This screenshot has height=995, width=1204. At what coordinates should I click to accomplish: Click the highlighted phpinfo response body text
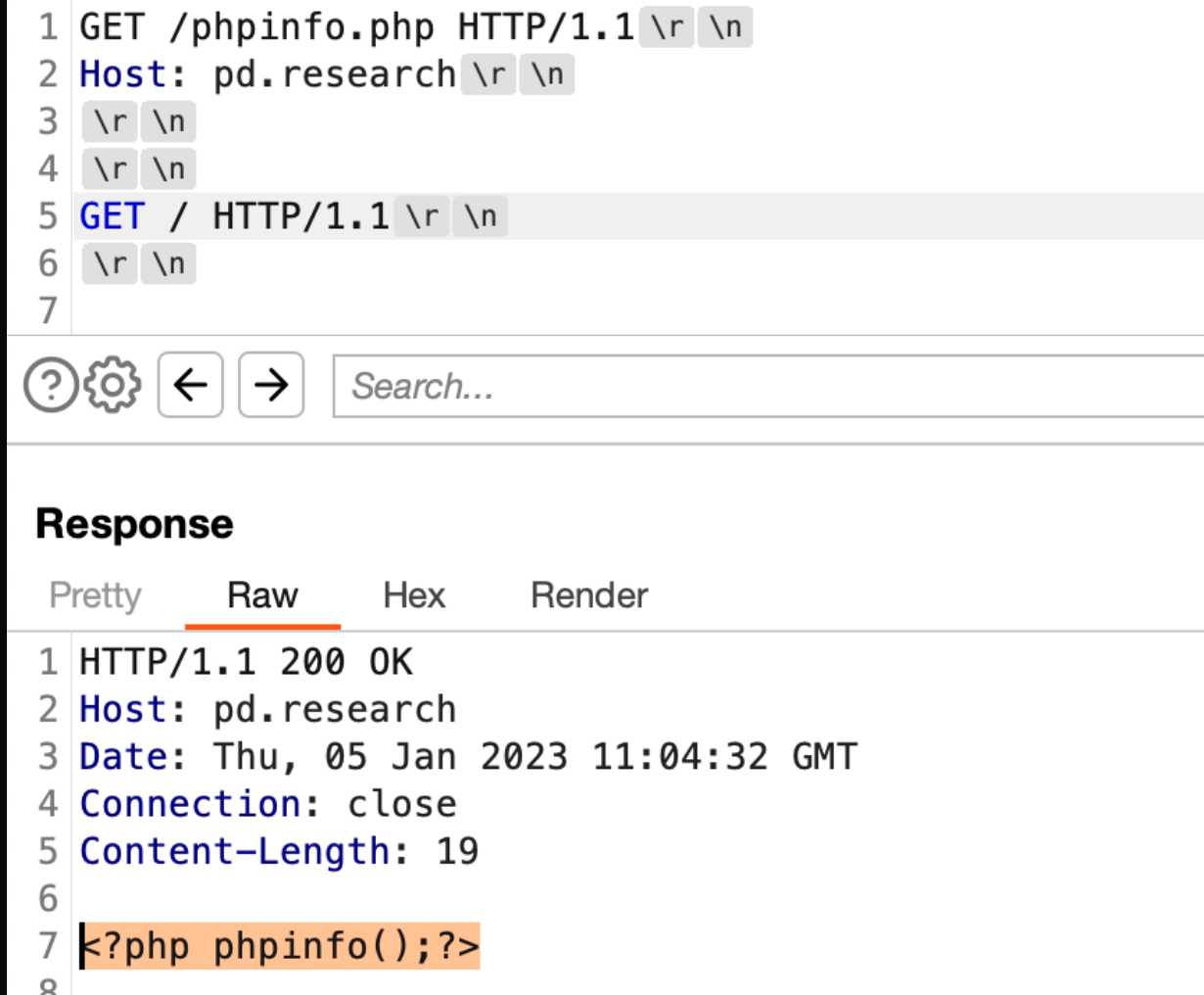[280, 946]
